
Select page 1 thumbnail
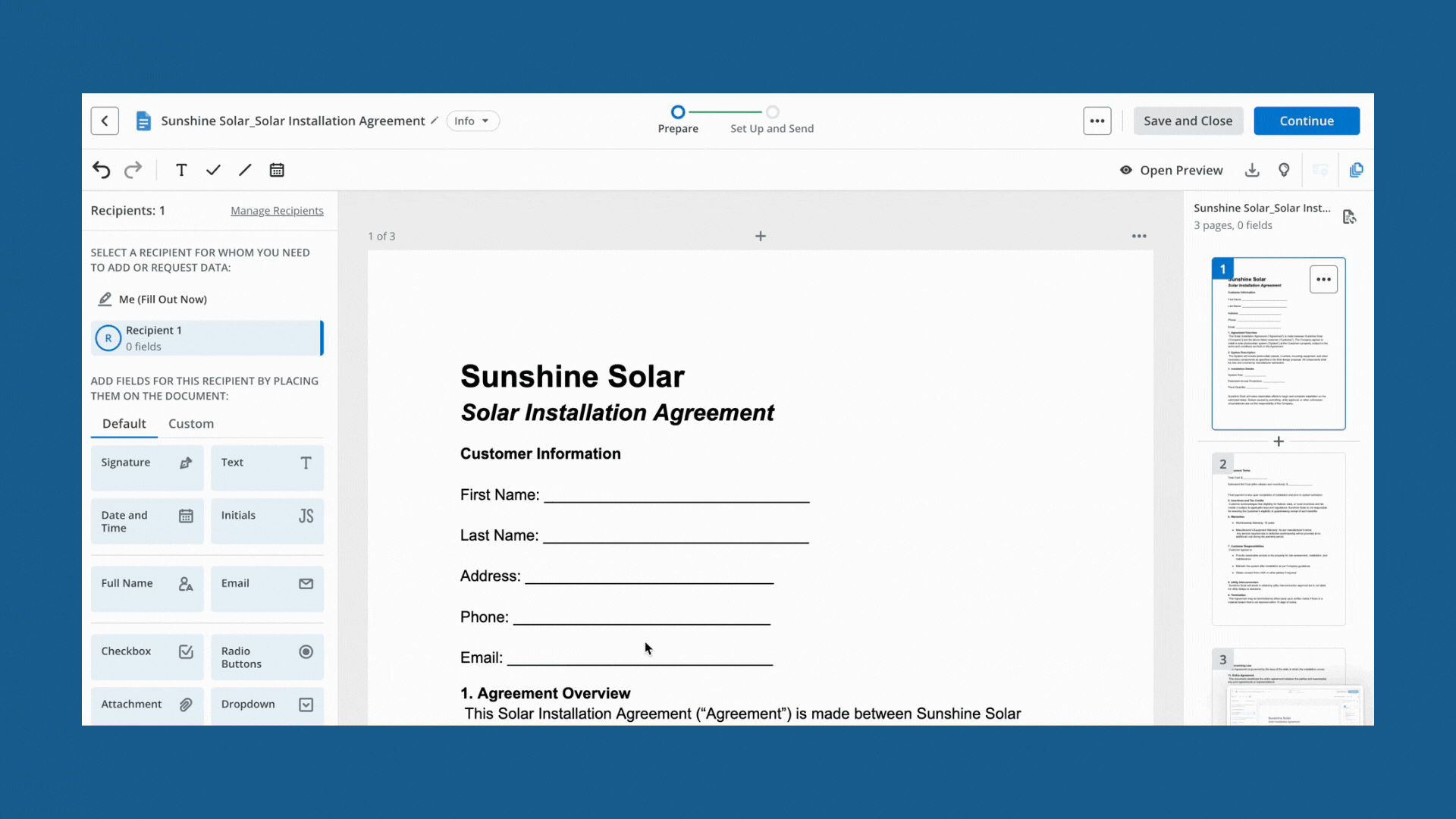pos(1279,344)
